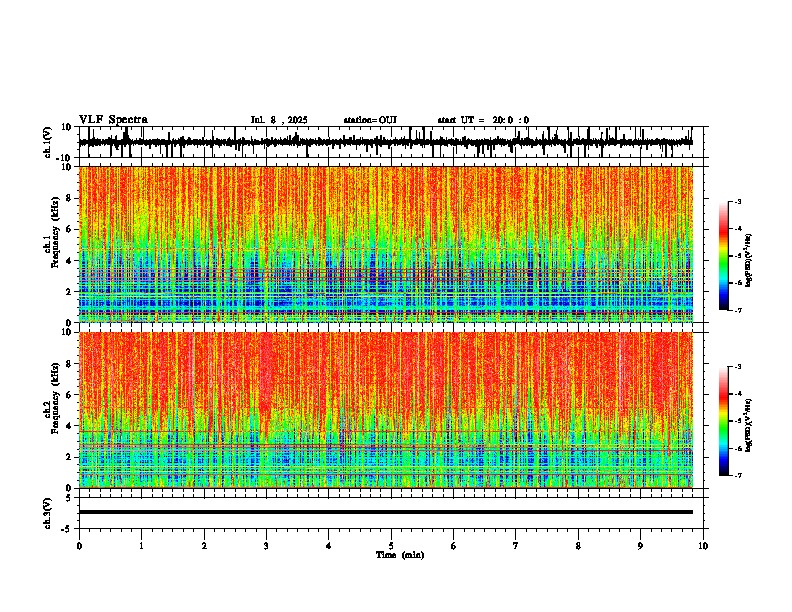Image resolution: width=792 pixels, height=612 pixels.
Task: Click the -7 label on ch.2 color bar
Action: point(738,476)
